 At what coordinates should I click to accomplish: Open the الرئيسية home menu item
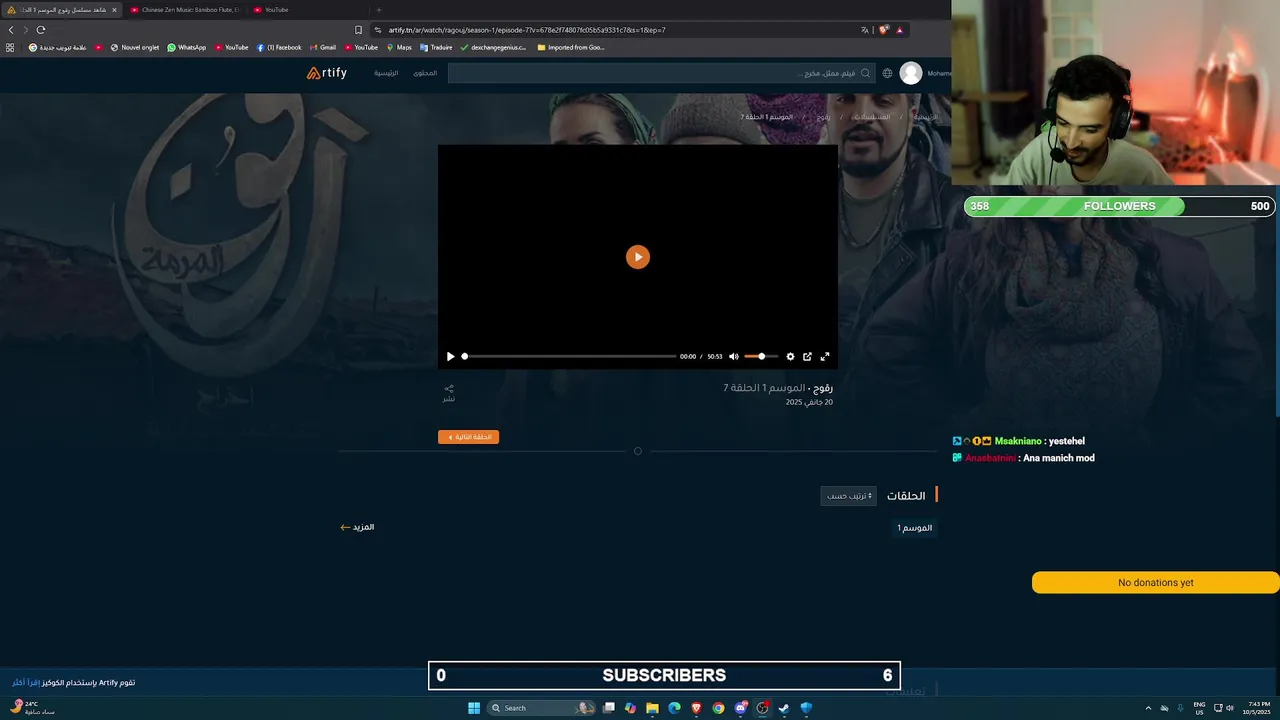pos(386,73)
